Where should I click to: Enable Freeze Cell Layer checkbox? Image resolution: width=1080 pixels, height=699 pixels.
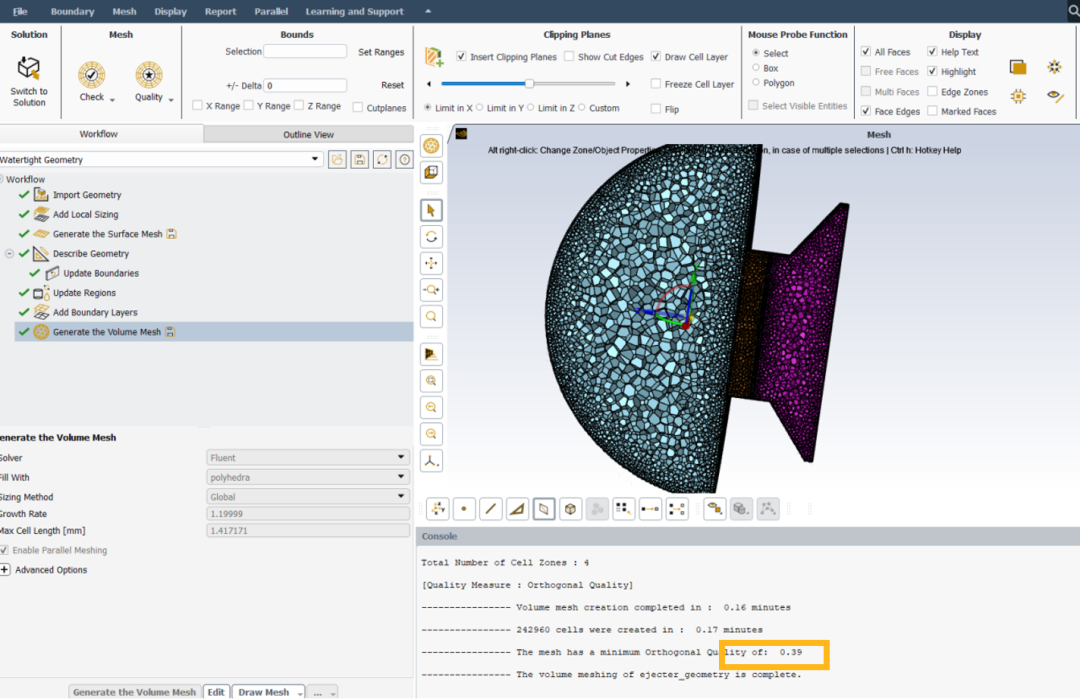pos(656,84)
